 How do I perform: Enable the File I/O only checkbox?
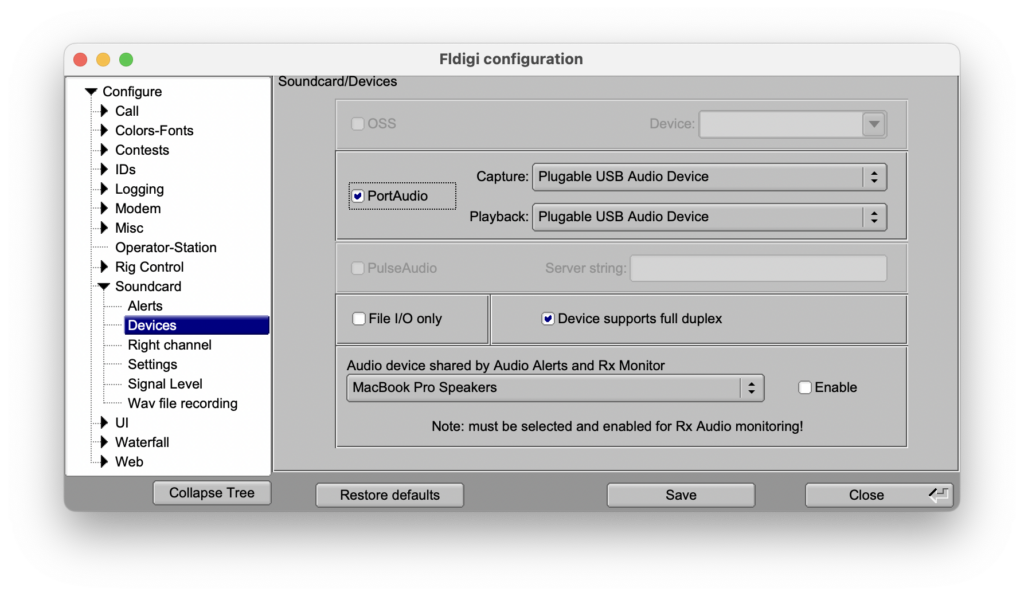tap(359, 319)
